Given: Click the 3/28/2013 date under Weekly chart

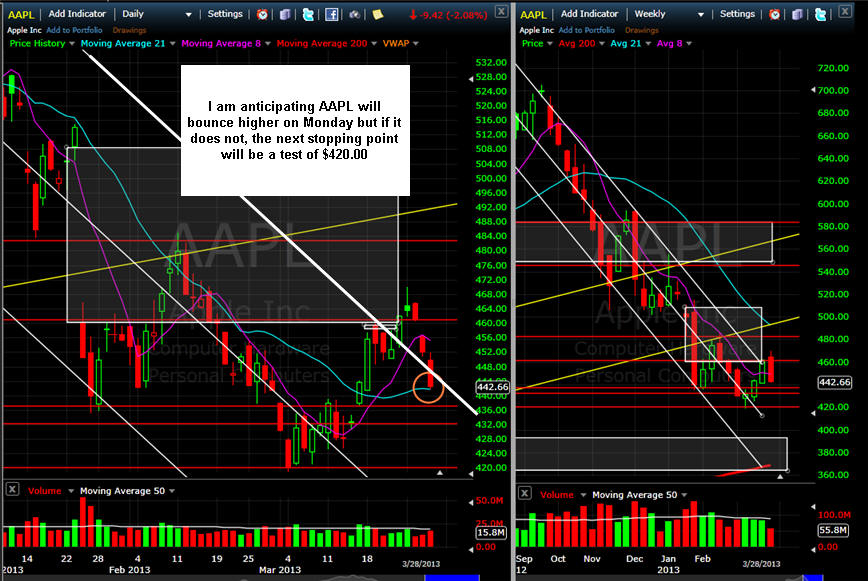Looking at the screenshot, I should (761, 564).
